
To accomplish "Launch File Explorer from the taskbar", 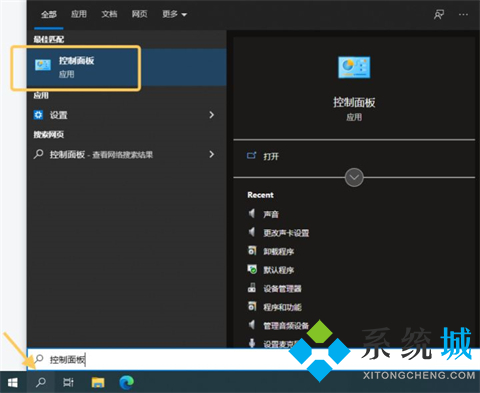I will coord(98,382).
